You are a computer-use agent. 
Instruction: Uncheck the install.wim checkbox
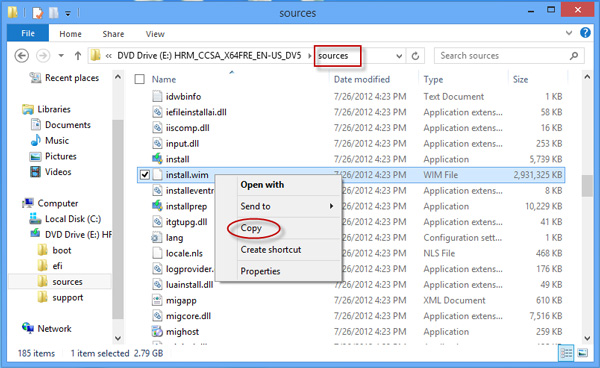click(145, 175)
